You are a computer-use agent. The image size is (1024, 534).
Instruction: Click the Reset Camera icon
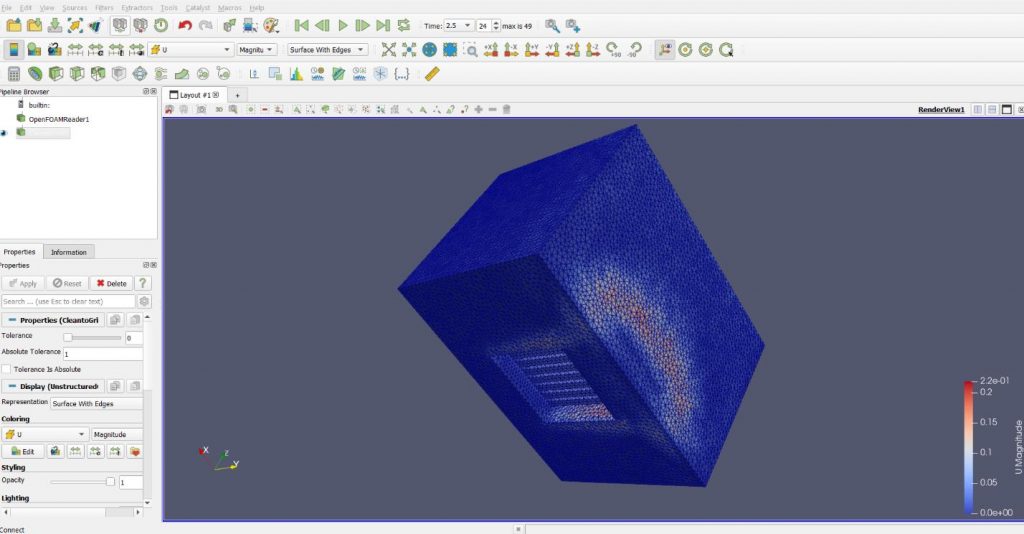[x=387, y=49]
